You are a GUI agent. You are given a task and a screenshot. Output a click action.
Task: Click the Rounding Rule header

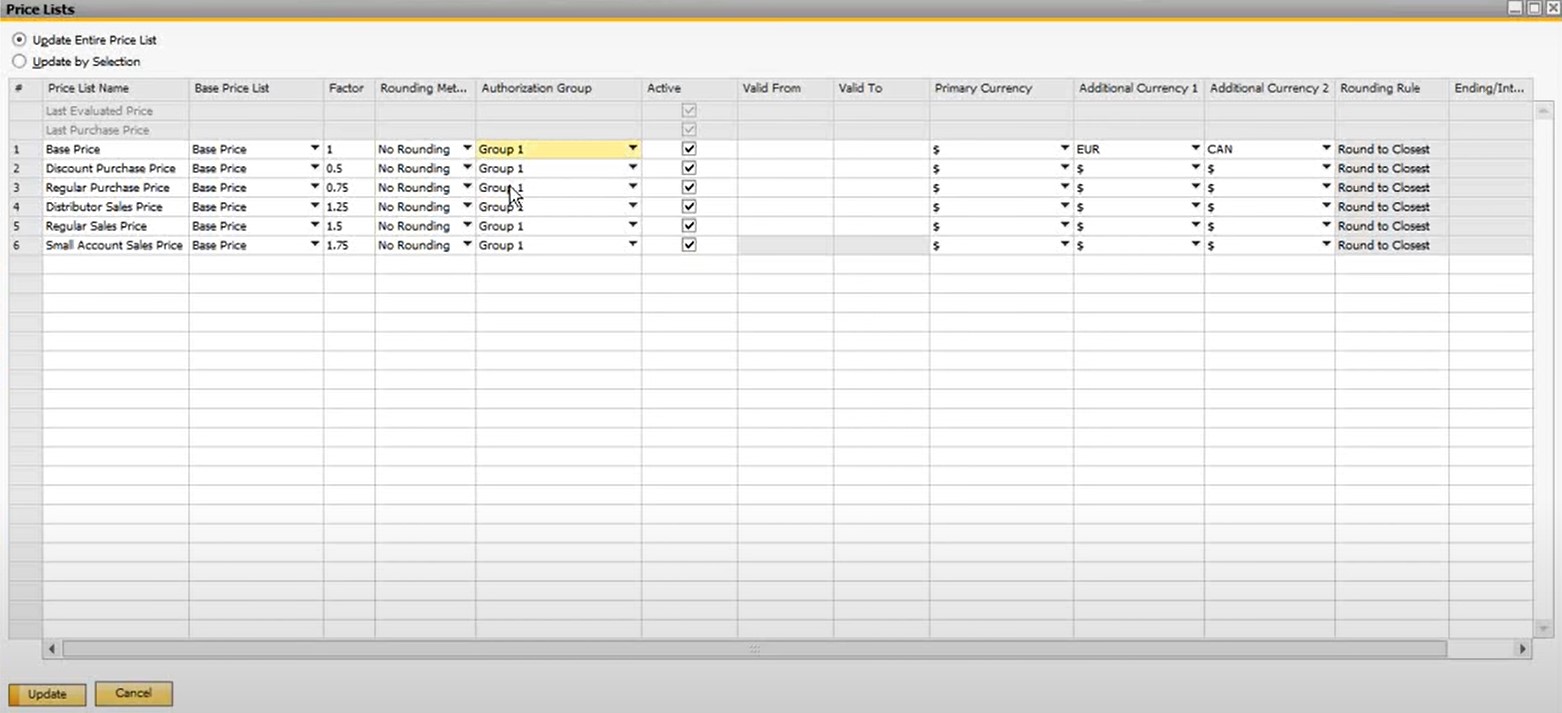pos(1378,88)
